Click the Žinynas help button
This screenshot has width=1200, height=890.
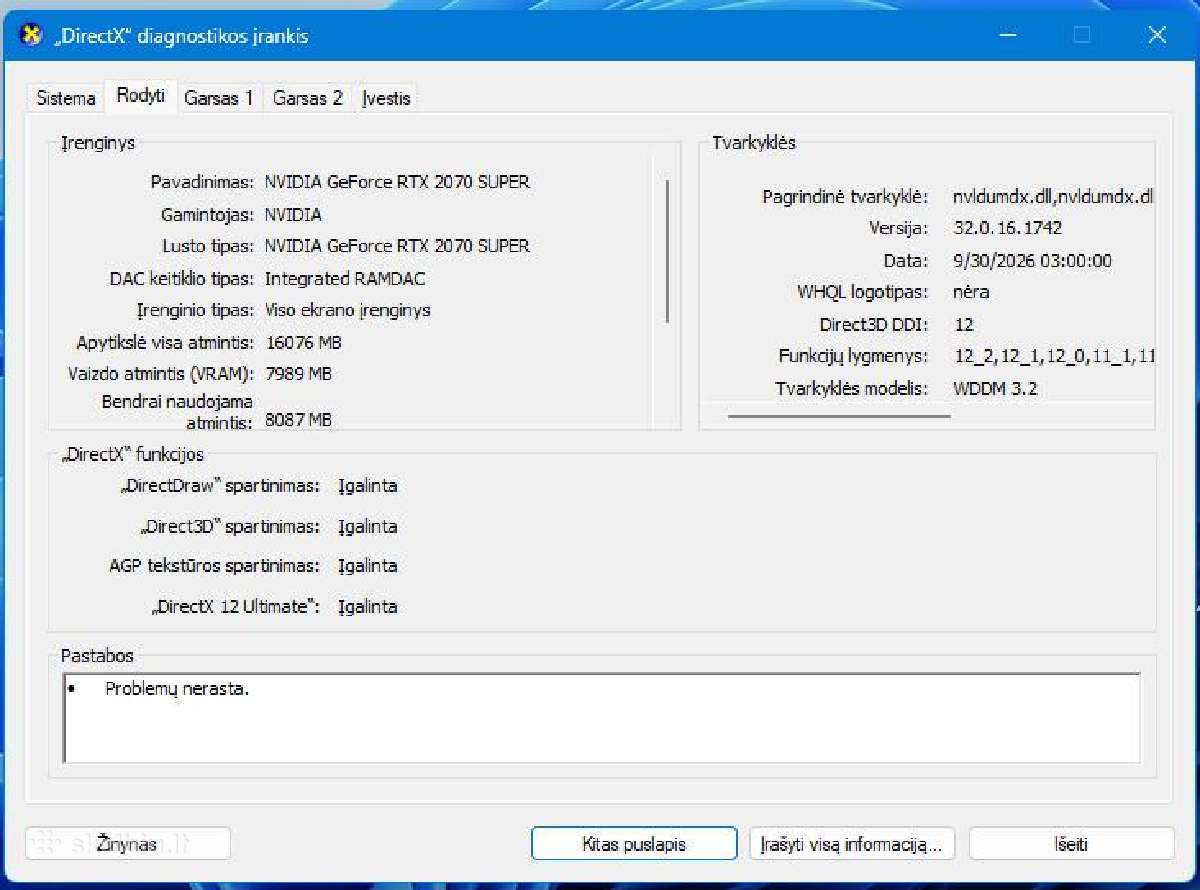pyautogui.click(x=127, y=844)
